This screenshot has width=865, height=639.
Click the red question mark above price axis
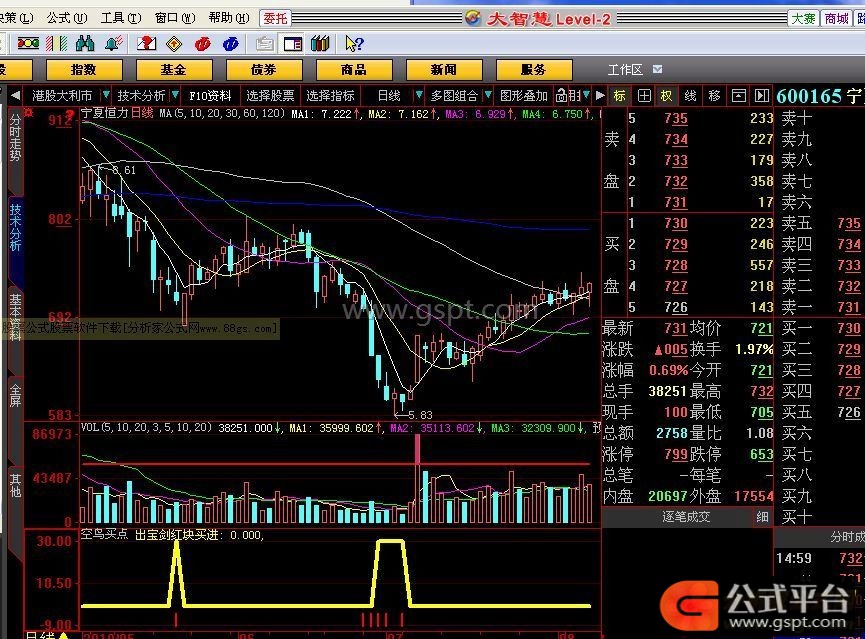(x=70, y=114)
